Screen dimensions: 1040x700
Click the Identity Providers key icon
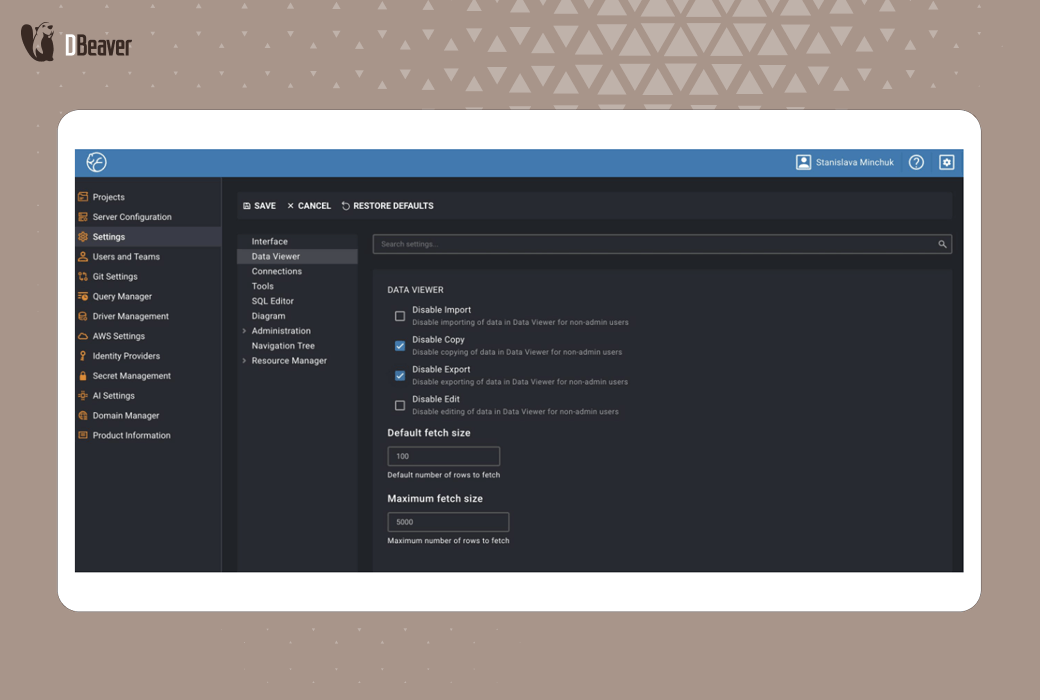83,355
